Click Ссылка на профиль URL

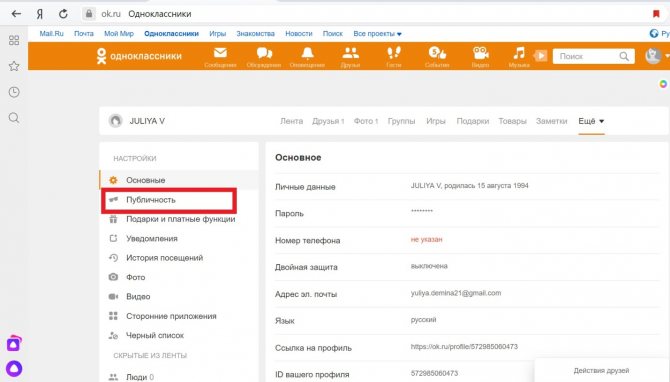pos(464,347)
